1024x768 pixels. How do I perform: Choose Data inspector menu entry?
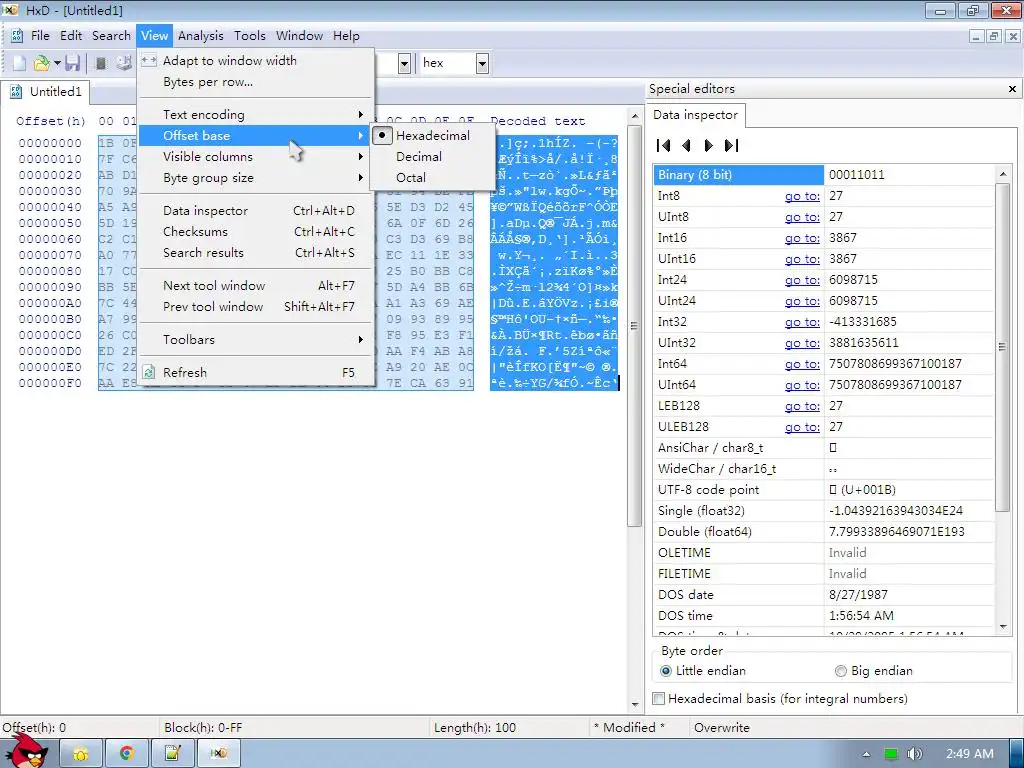click(x=257, y=210)
